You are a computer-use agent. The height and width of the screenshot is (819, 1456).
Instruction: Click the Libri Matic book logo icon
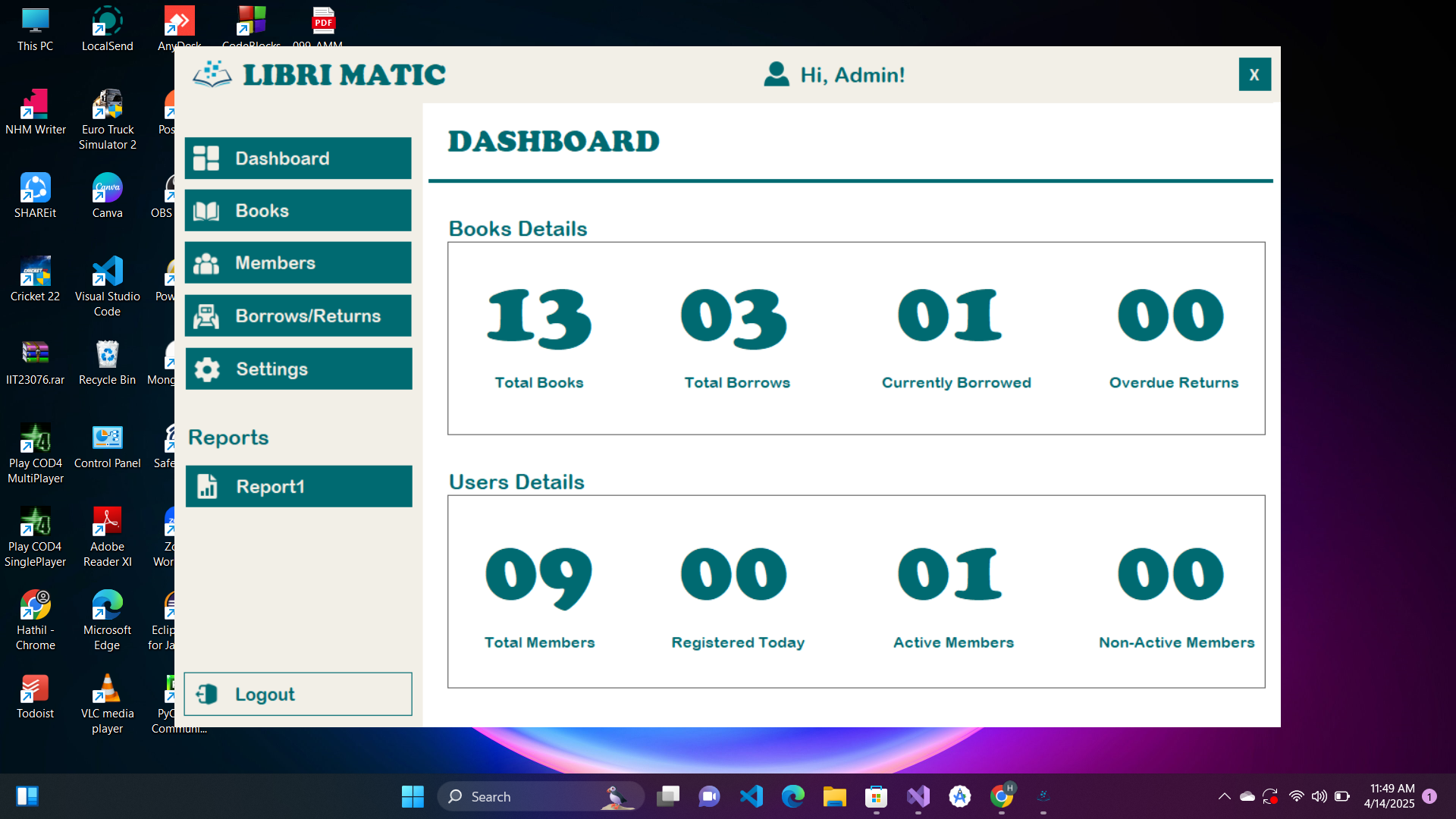pos(212,74)
